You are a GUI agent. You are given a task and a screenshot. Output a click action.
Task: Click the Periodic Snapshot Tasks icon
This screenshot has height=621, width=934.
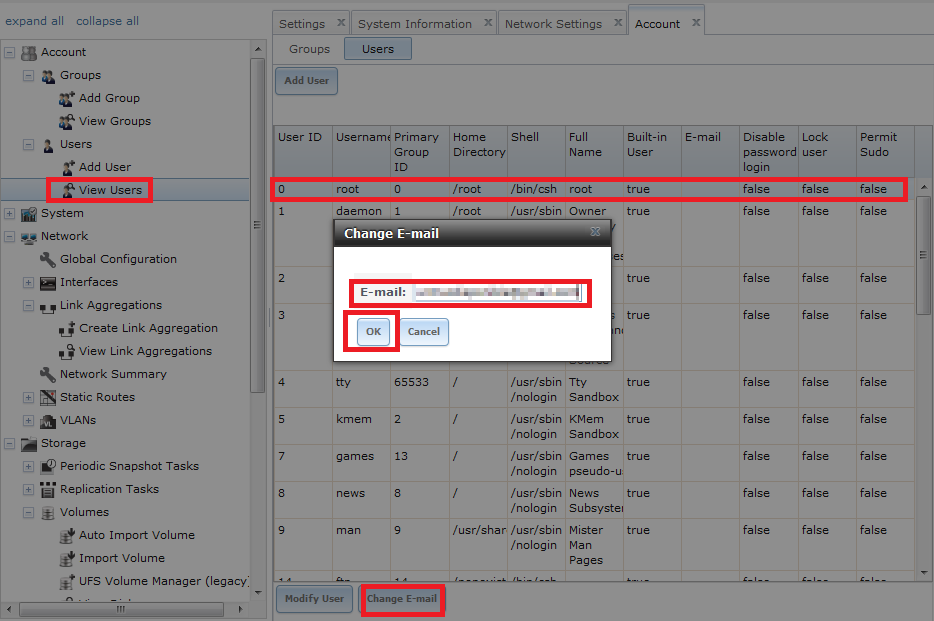(48, 466)
